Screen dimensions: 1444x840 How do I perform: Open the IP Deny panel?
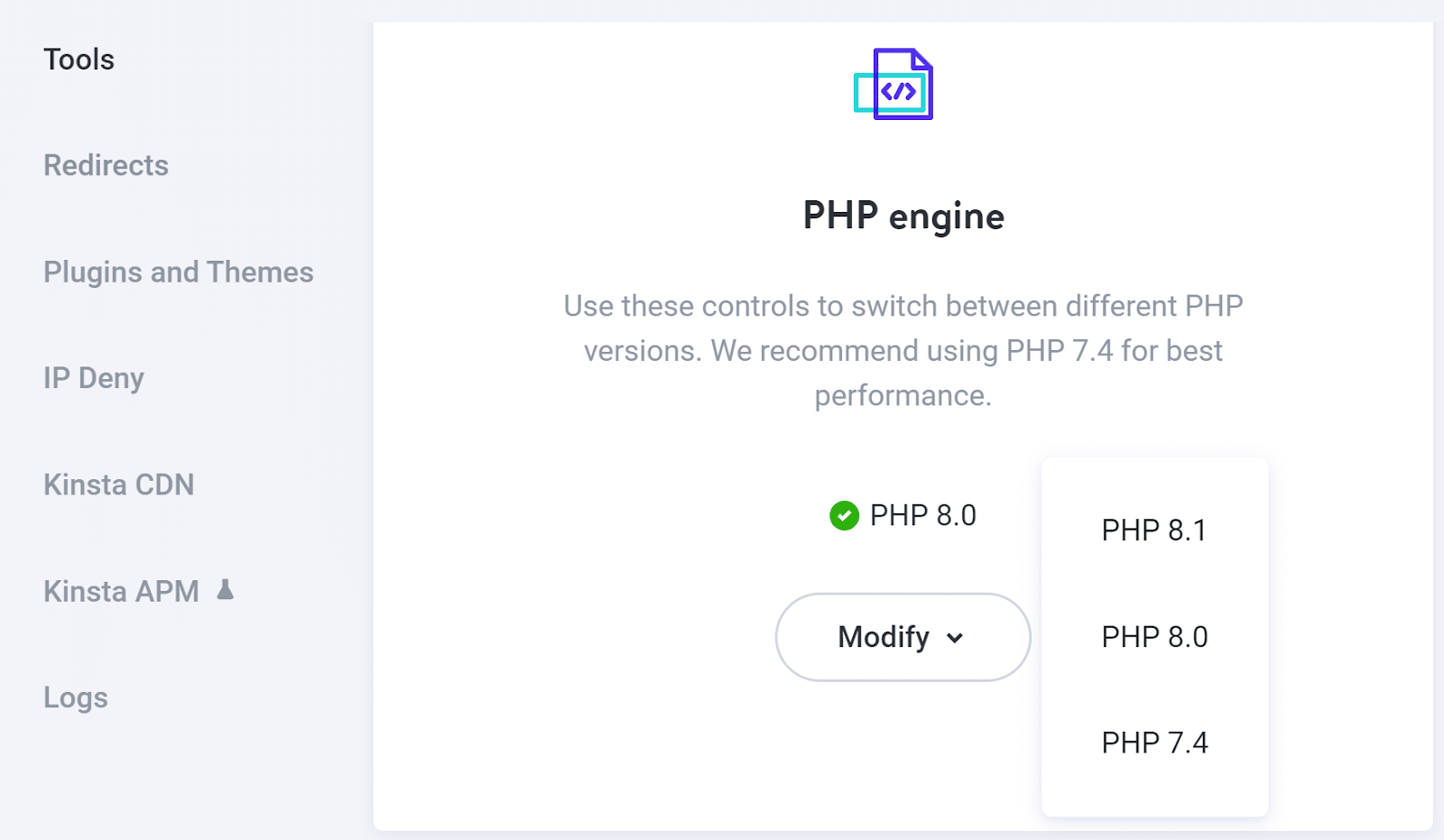coord(94,378)
